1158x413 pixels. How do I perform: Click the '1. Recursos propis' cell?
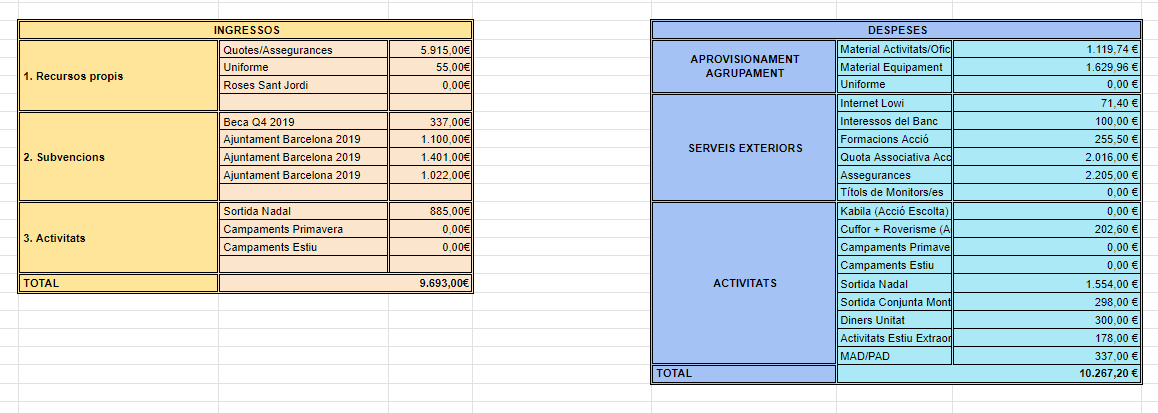coord(118,76)
